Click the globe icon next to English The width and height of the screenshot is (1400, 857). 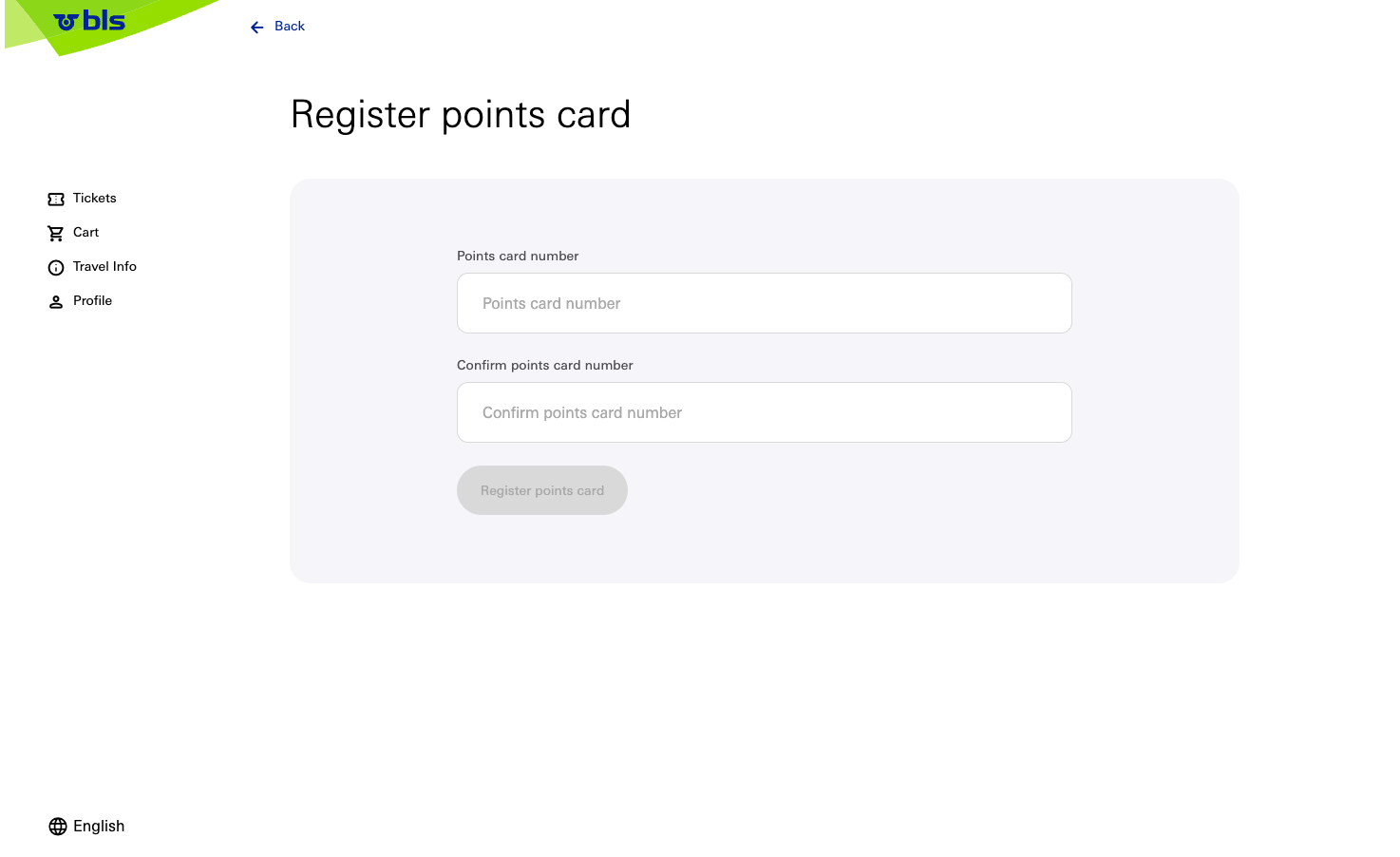click(57, 826)
